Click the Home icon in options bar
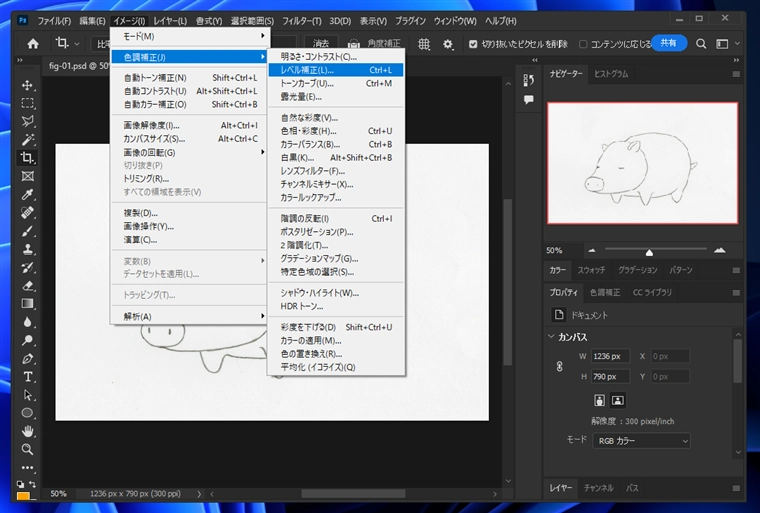Image resolution: width=760 pixels, height=513 pixels. [x=33, y=44]
